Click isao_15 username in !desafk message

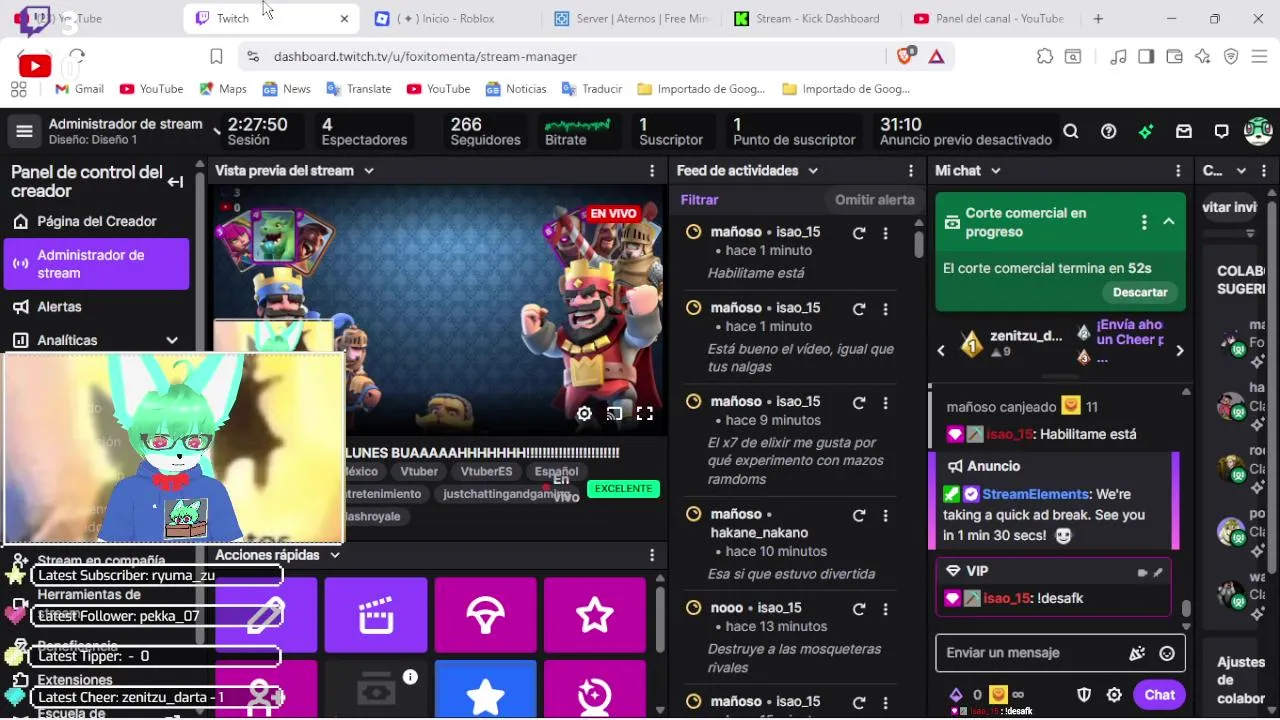[1007, 598]
